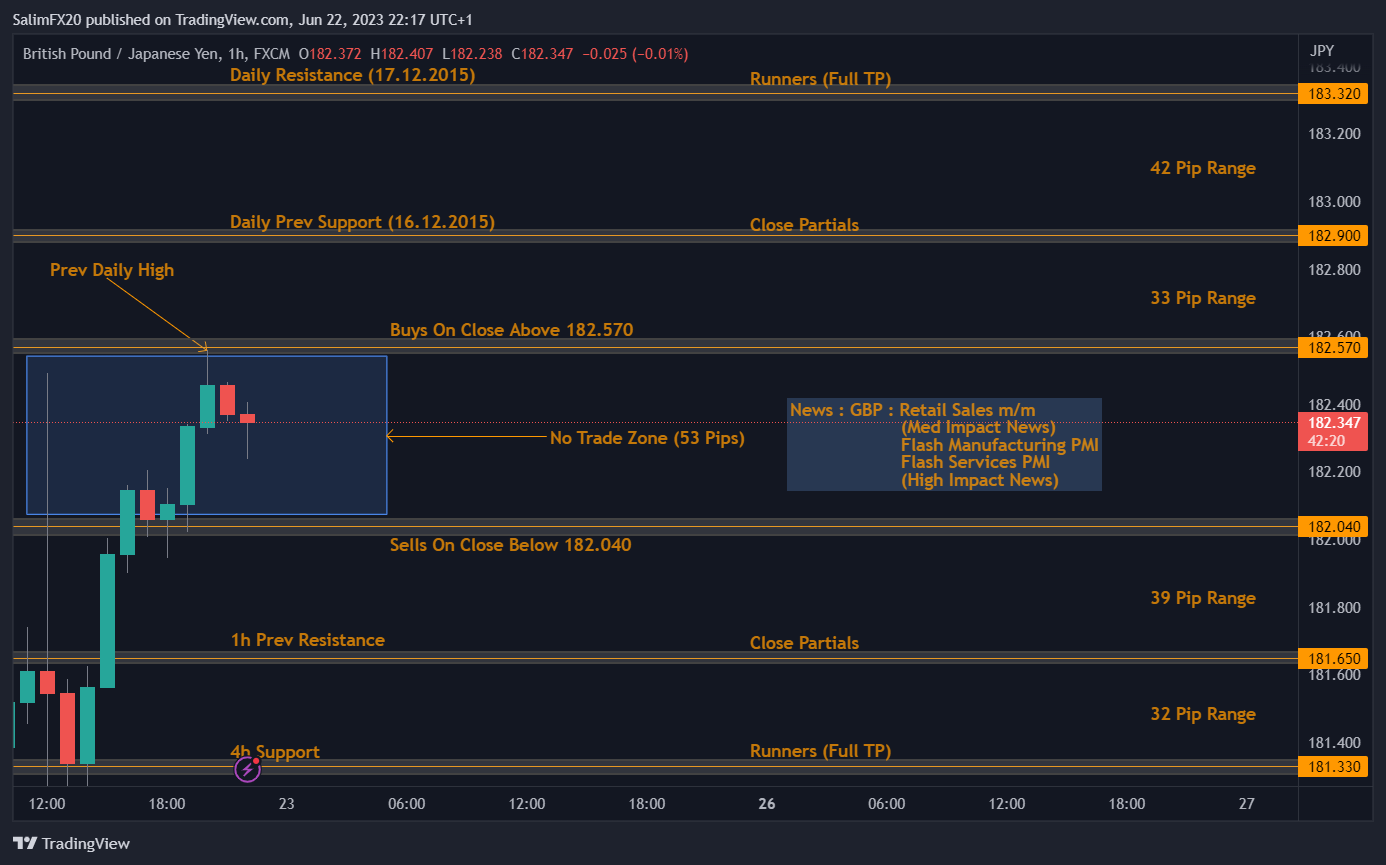Click the 181.650 price axis tag
Image resolution: width=1386 pixels, height=865 pixels.
[1331, 658]
